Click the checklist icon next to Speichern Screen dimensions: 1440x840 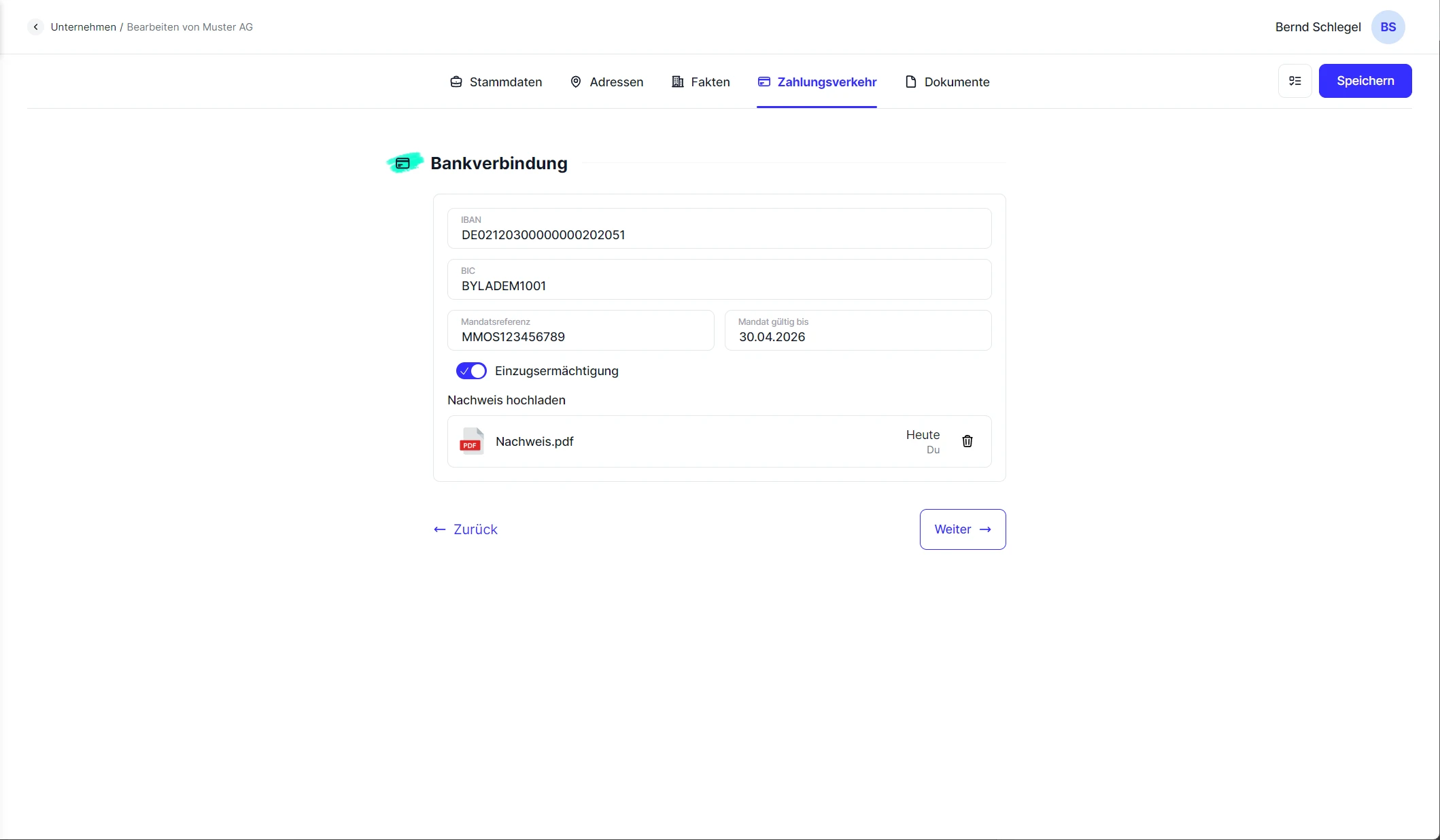tap(1295, 81)
